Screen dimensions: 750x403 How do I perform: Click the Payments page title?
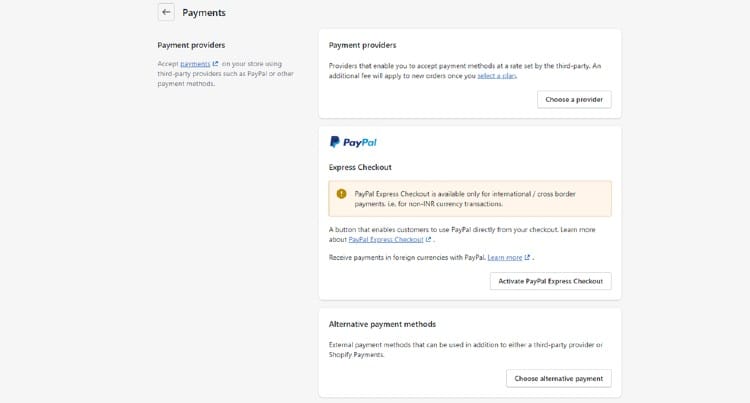click(x=204, y=13)
